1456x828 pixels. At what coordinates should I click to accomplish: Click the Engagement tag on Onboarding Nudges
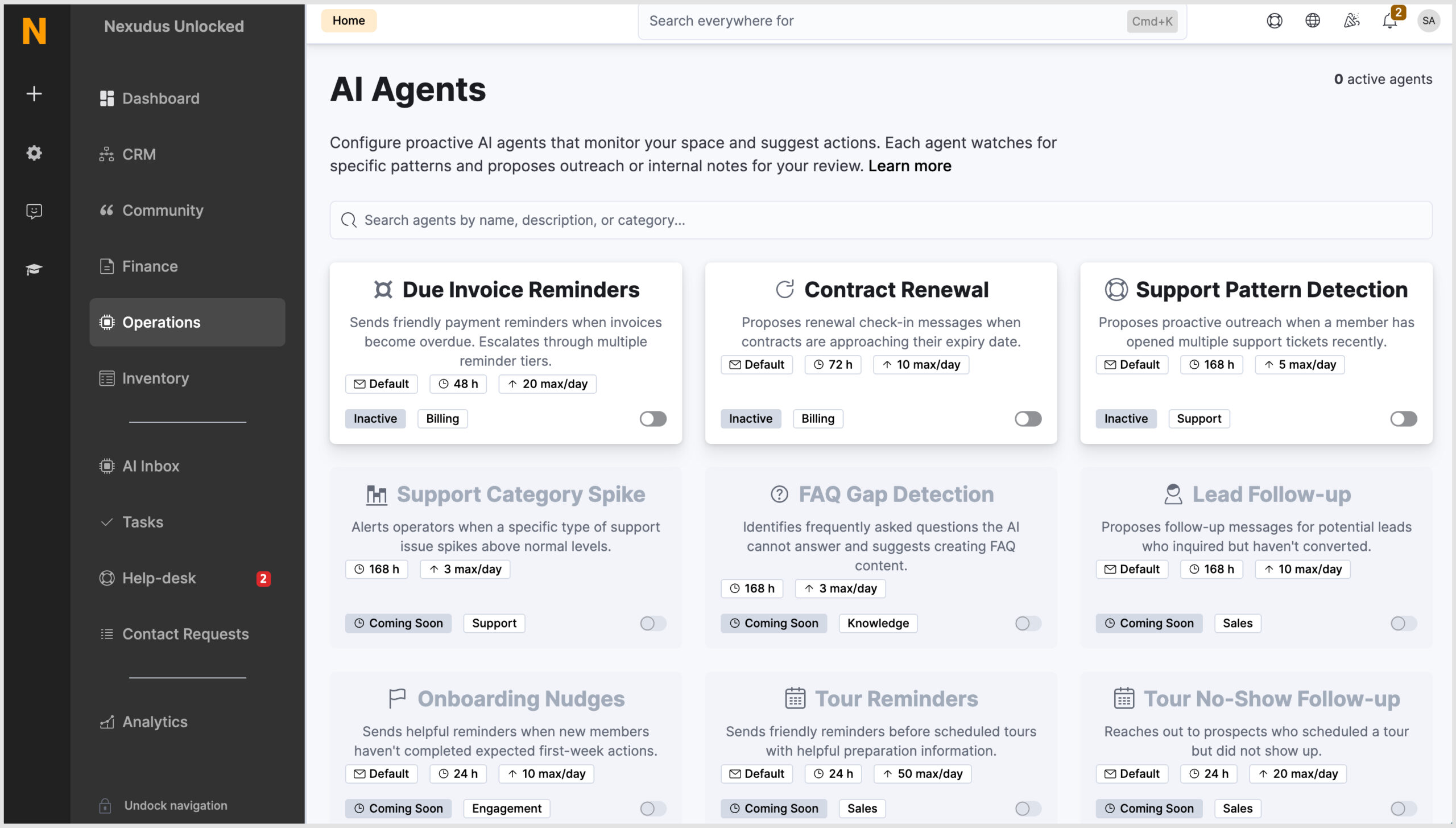coord(506,809)
